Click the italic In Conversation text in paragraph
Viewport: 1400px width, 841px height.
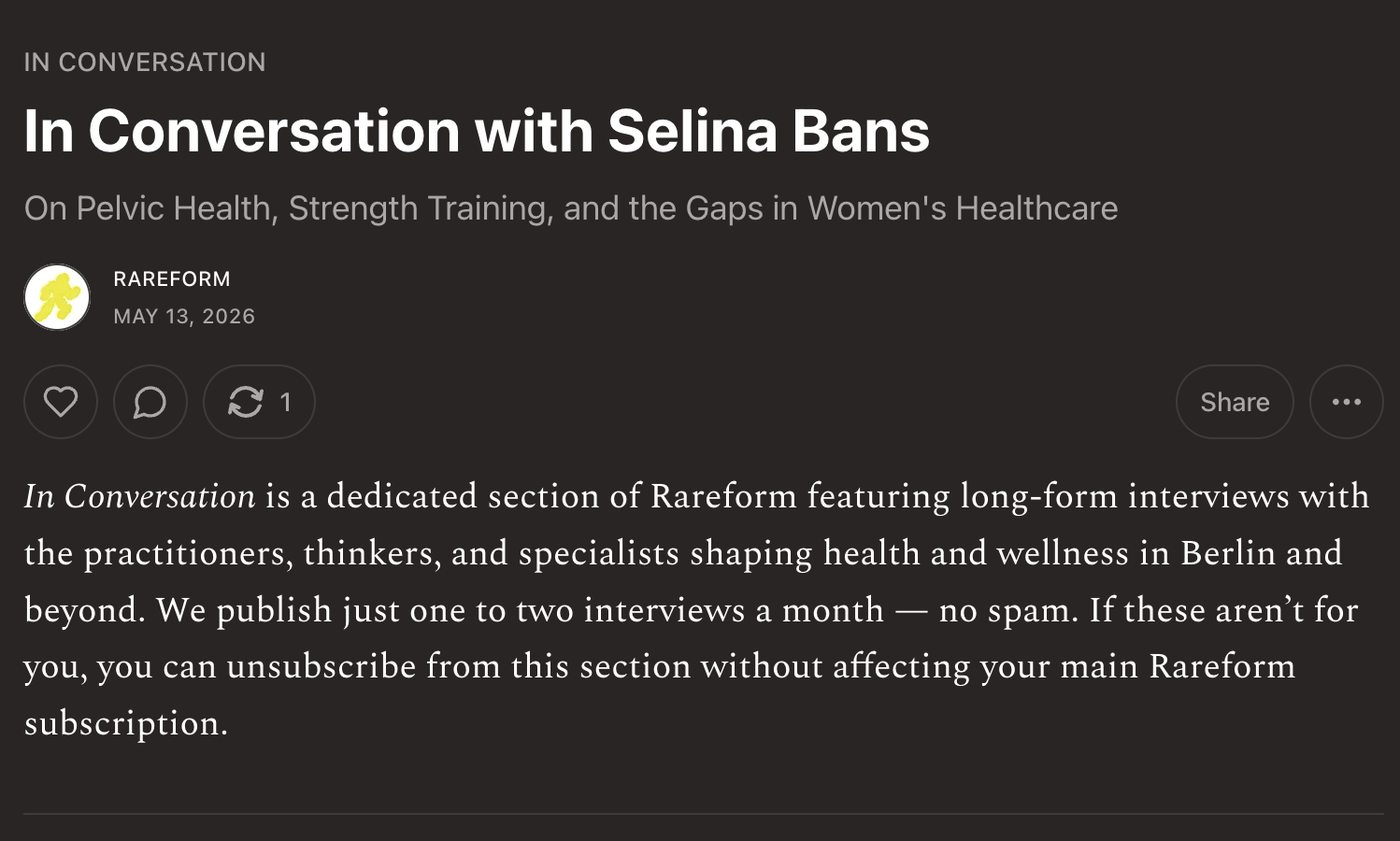pyautogui.click(x=139, y=496)
